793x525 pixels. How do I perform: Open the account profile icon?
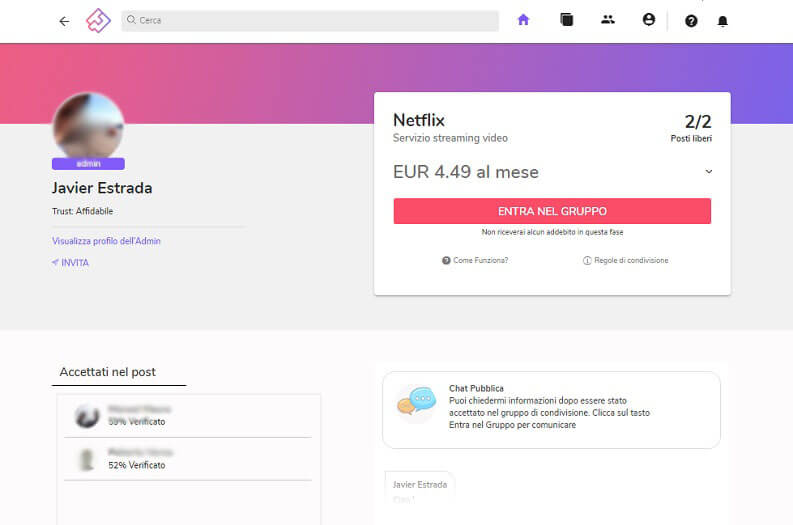point(649,20)
